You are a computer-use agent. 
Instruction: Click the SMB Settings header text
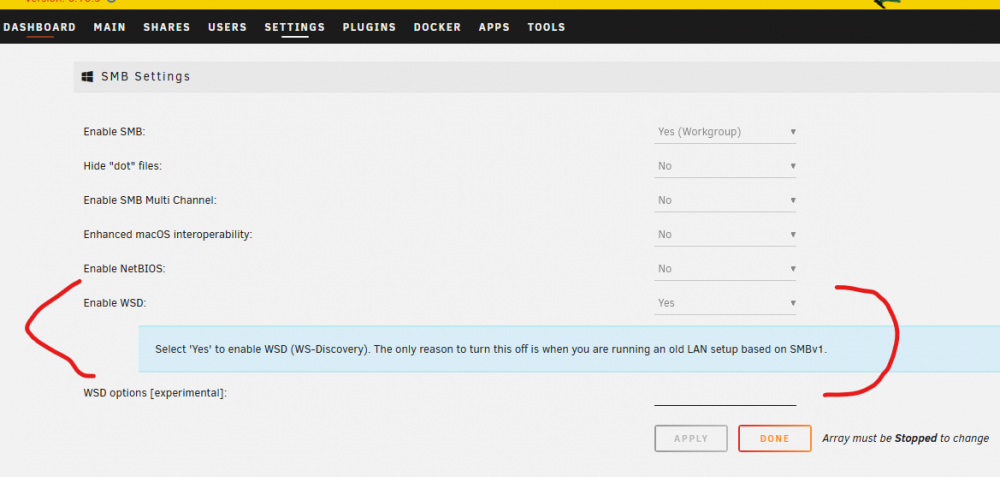click(x=146, y=77)
